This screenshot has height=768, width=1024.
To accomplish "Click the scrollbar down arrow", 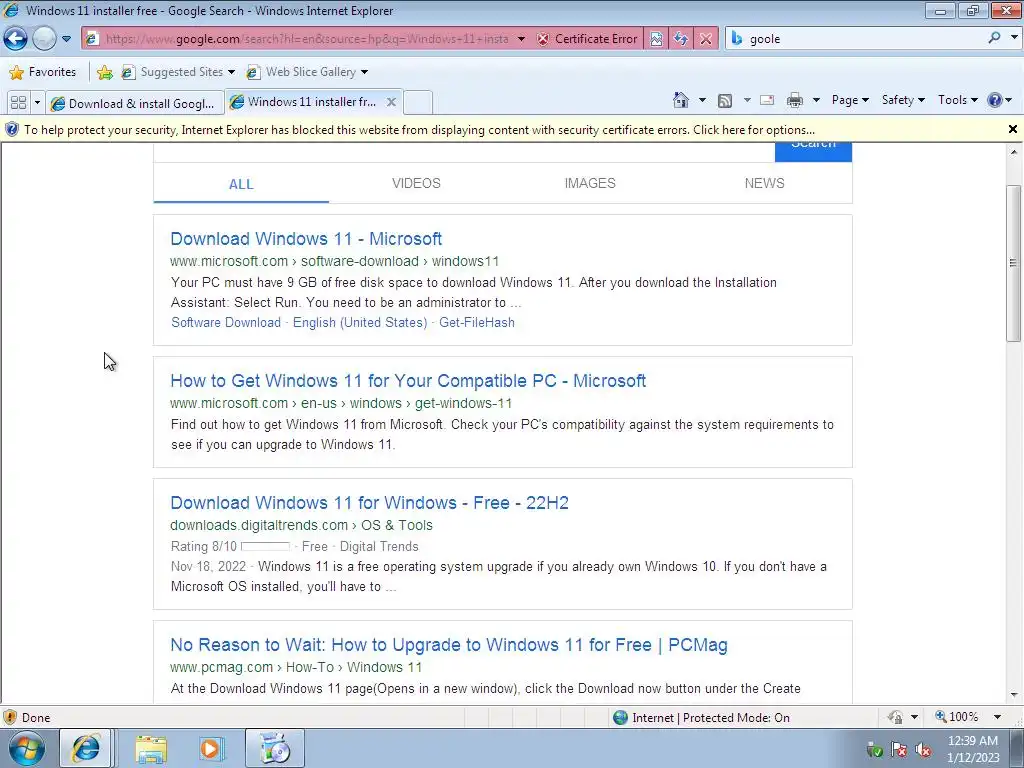I will [1014, 695].
